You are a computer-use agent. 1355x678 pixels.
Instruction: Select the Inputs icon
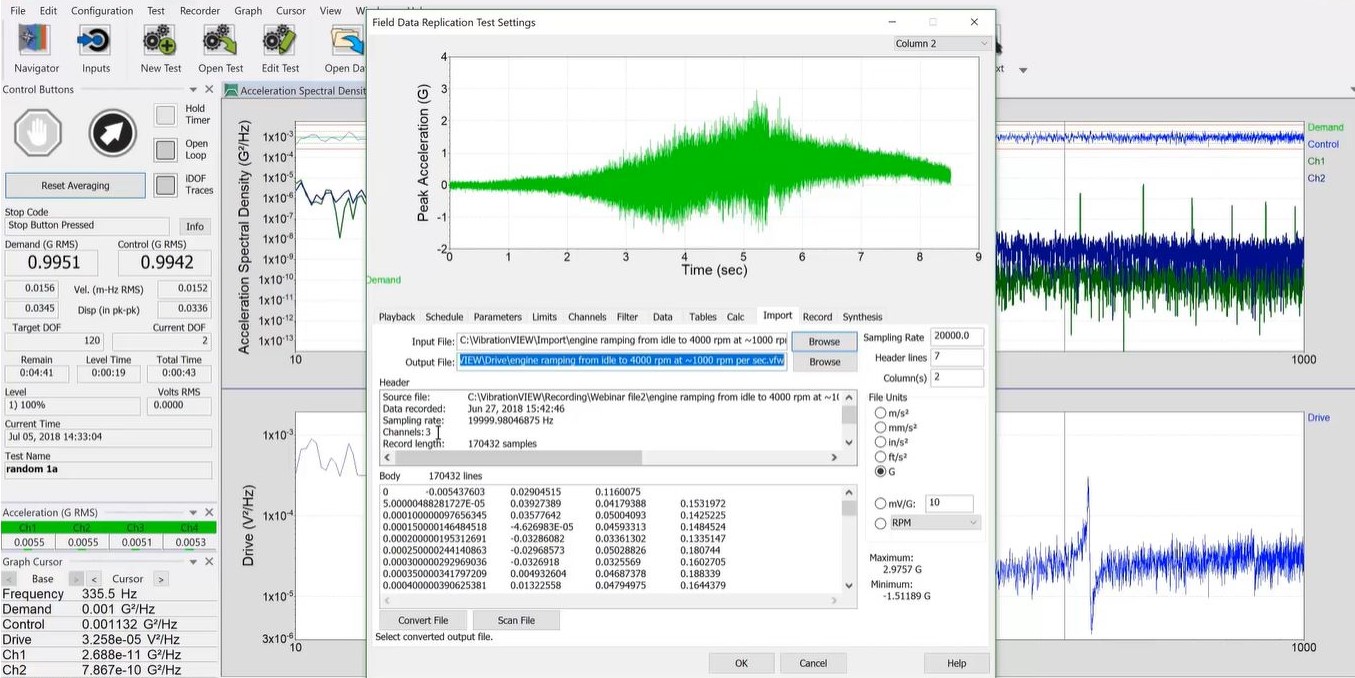pyautogui.click(x=94, y=42)
